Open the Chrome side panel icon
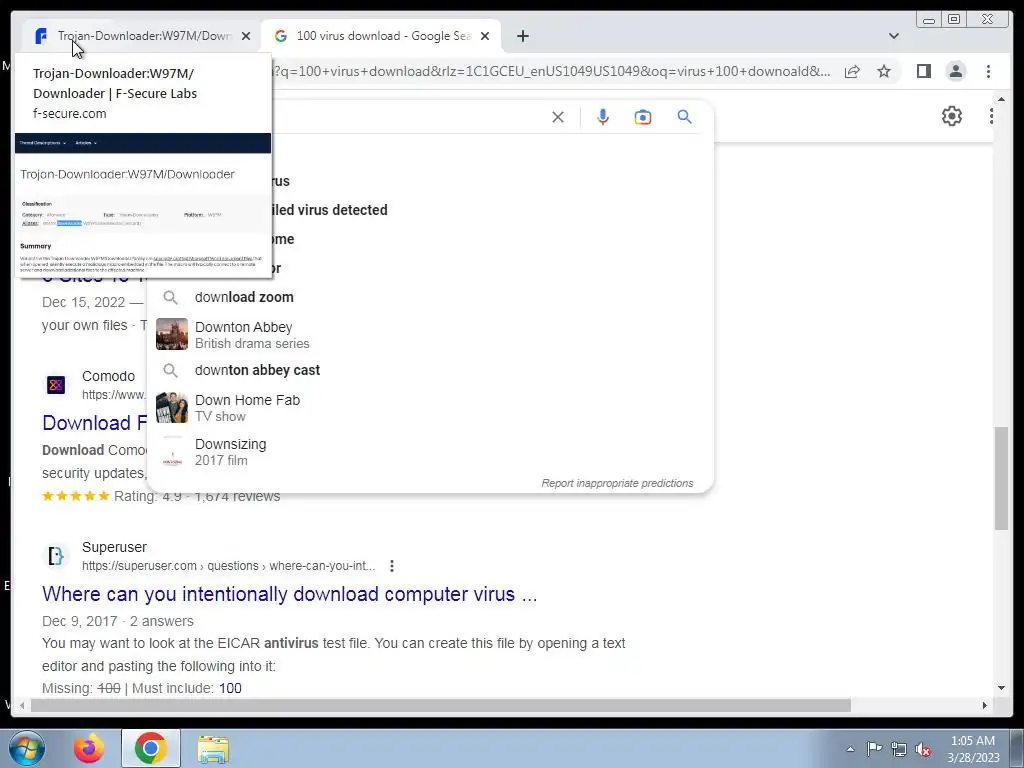Viewport: 1024px width, 768px height. click(923, 71)
